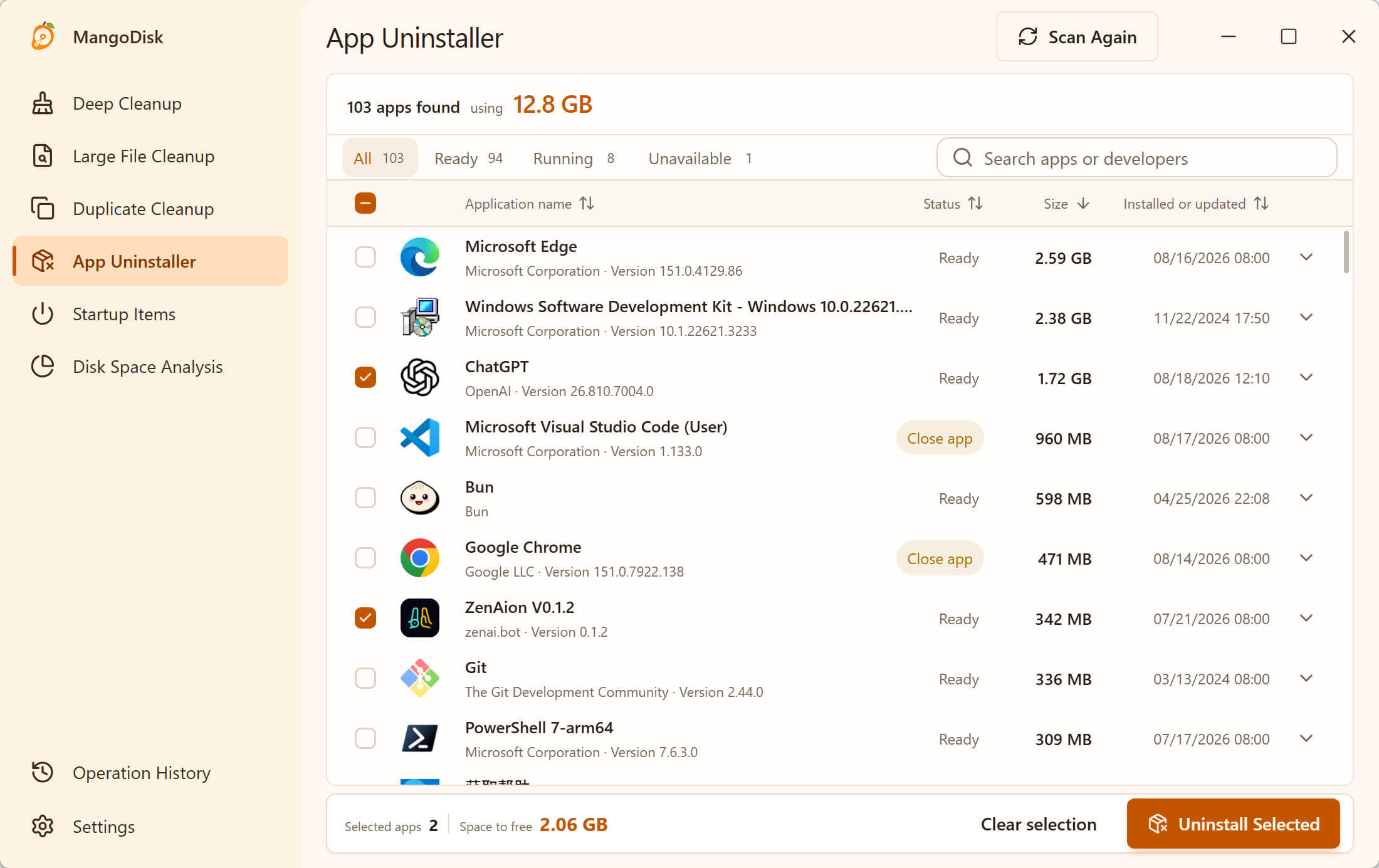Viewport: 1379px width, 868px height.
Task: Click Clear selection
Action: pos(1039,824)
